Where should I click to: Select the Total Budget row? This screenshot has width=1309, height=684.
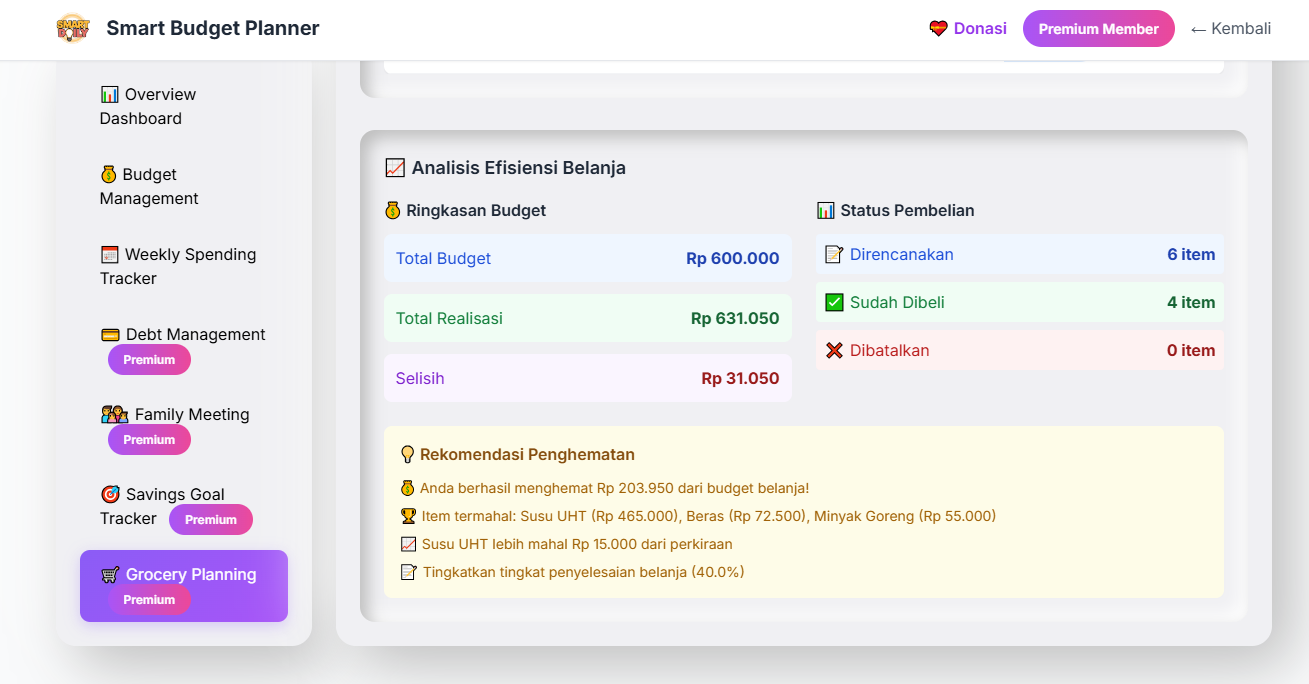[587, 258]
